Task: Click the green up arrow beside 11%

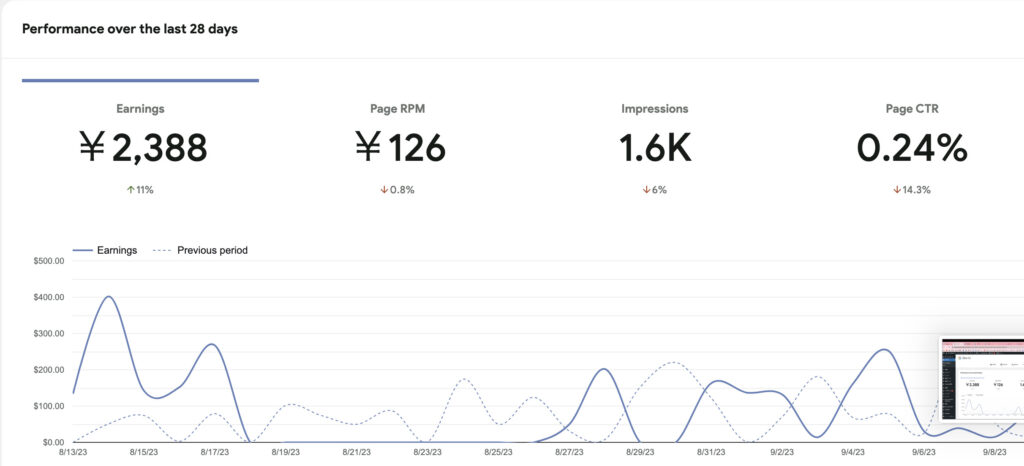Action: pyautogui.click(x=129, y=190)
